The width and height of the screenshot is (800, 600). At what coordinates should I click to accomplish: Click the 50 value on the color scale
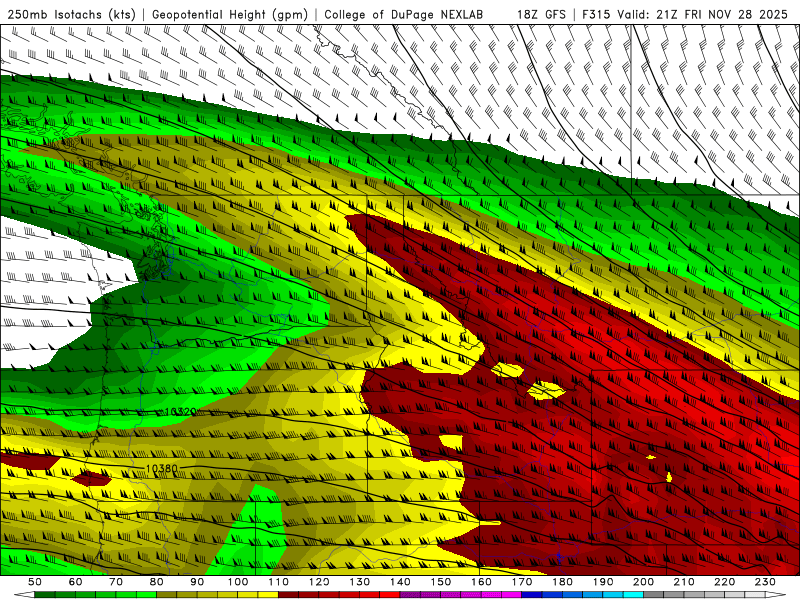[35, 582]
